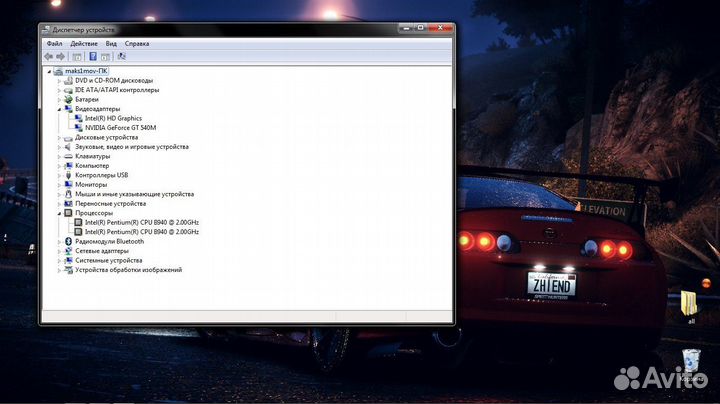
Task: Open the Файл menu
Action: pos(54,44)
